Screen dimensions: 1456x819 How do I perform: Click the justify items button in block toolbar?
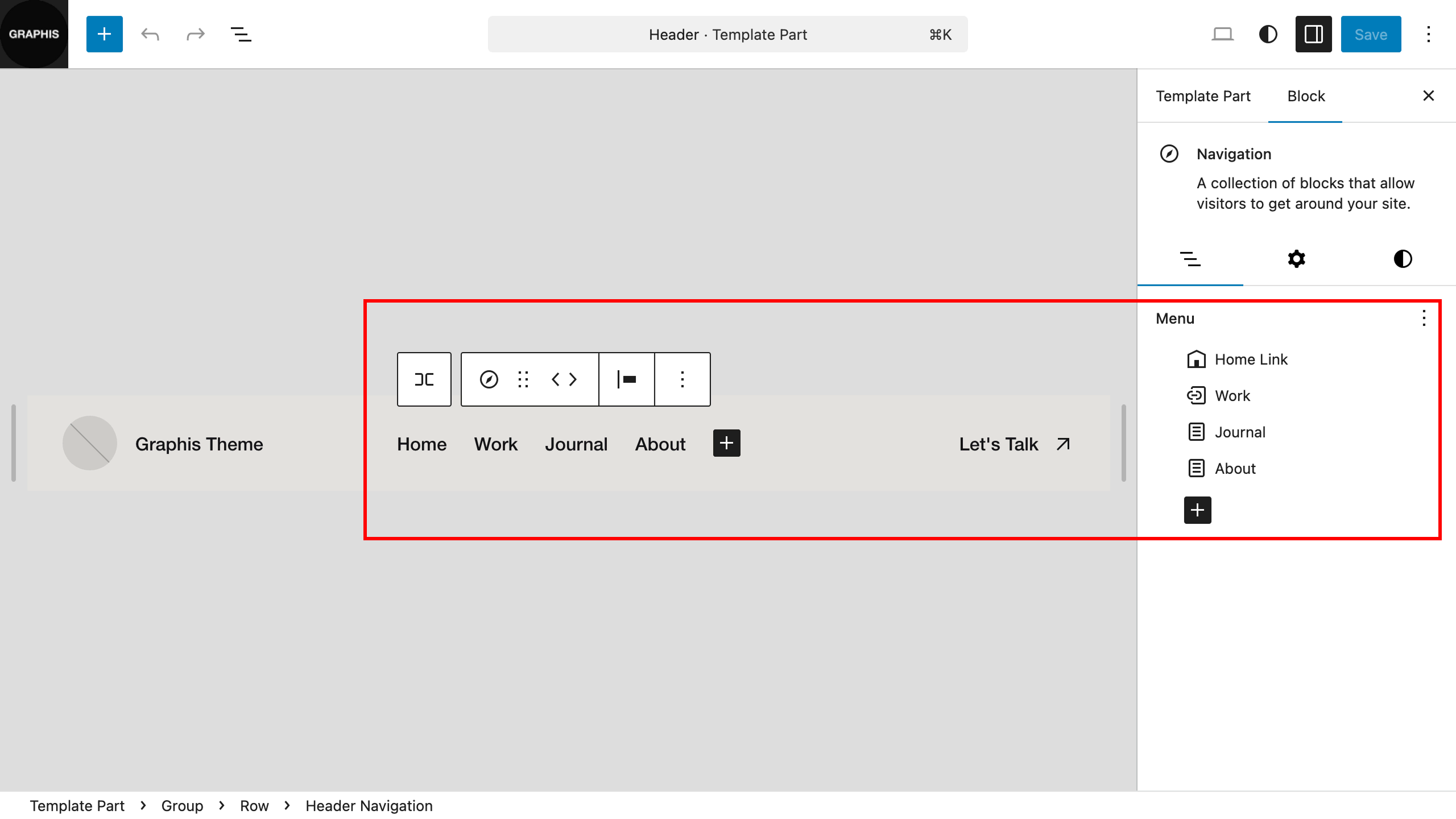(x=627, y=379)
